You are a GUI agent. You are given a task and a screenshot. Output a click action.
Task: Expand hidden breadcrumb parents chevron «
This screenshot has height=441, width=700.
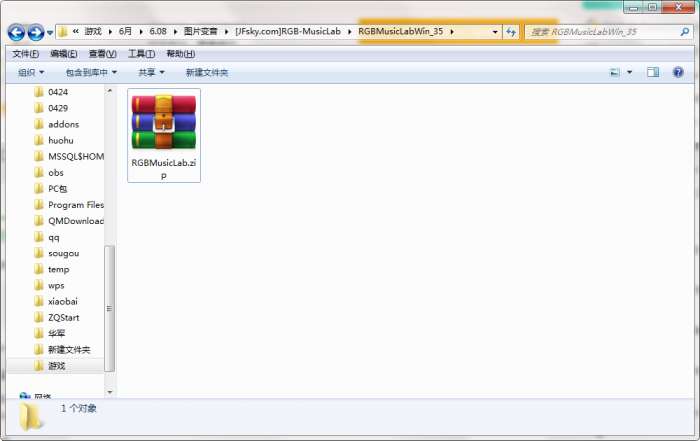pos(75,31)
